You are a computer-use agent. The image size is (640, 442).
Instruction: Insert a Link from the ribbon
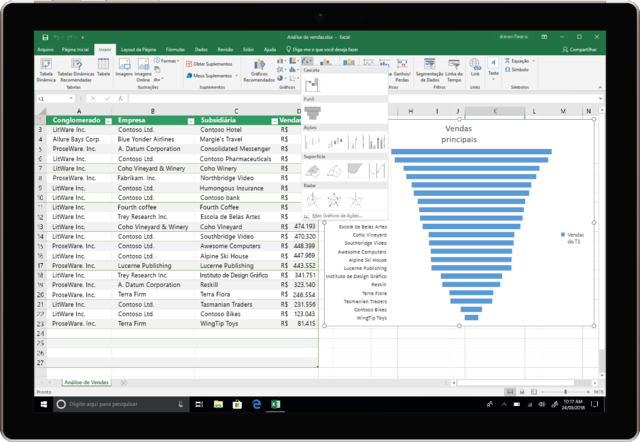(475, 67)
